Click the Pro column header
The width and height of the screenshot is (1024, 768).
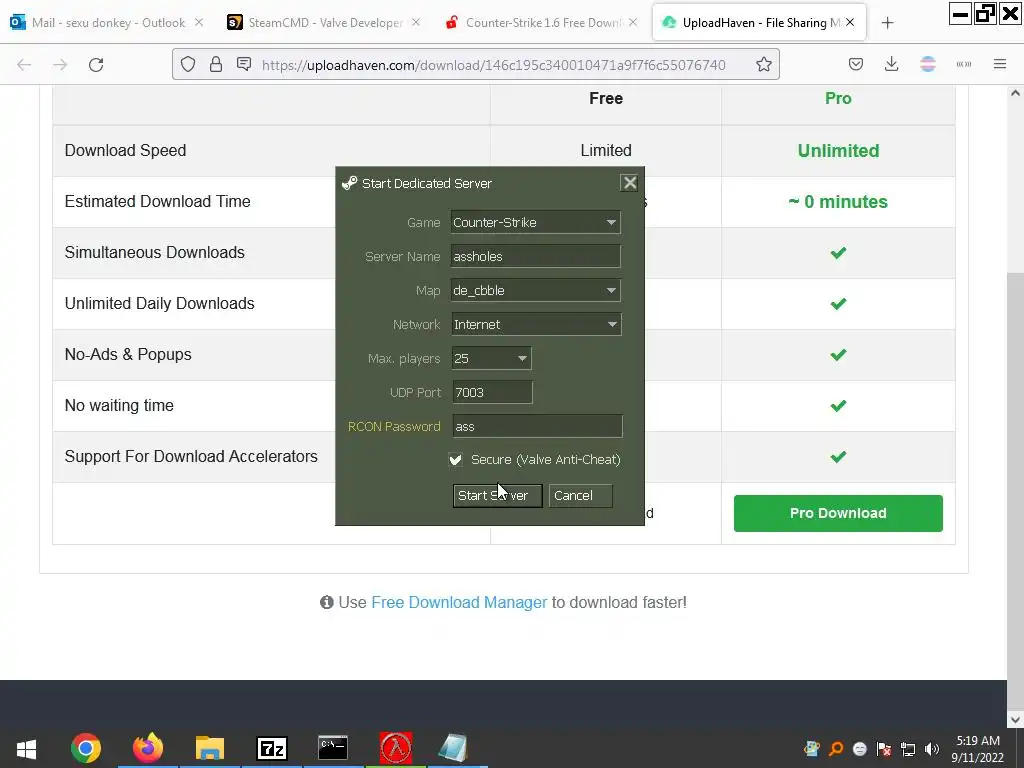point(838,99)
